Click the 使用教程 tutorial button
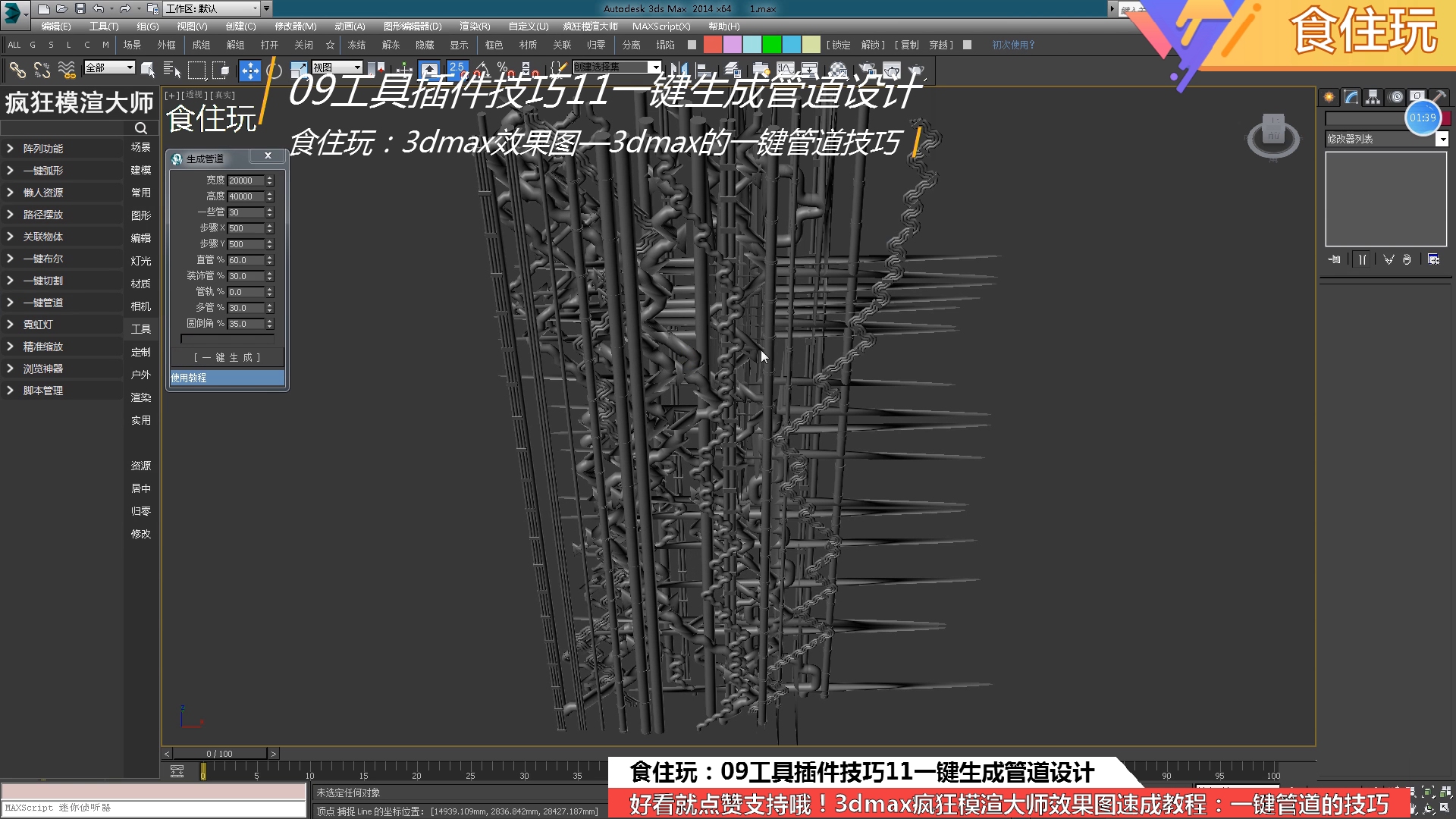 226,377
